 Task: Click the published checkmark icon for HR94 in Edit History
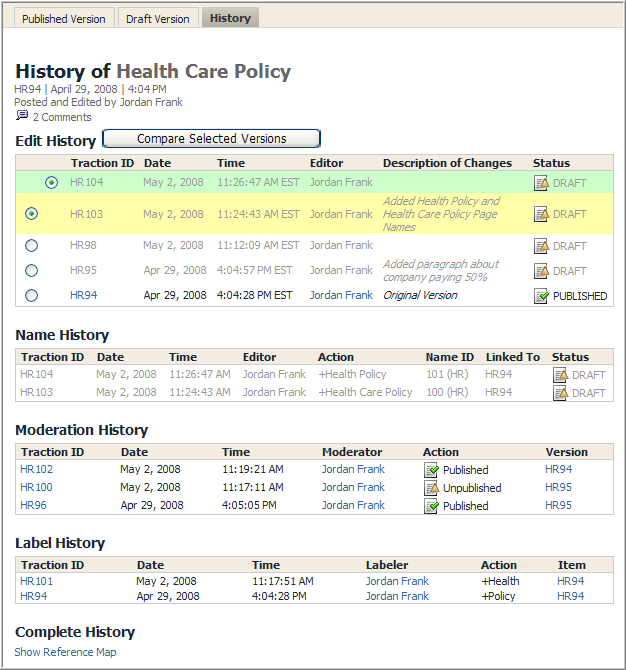pyautogui.click(x=541, y=296)
